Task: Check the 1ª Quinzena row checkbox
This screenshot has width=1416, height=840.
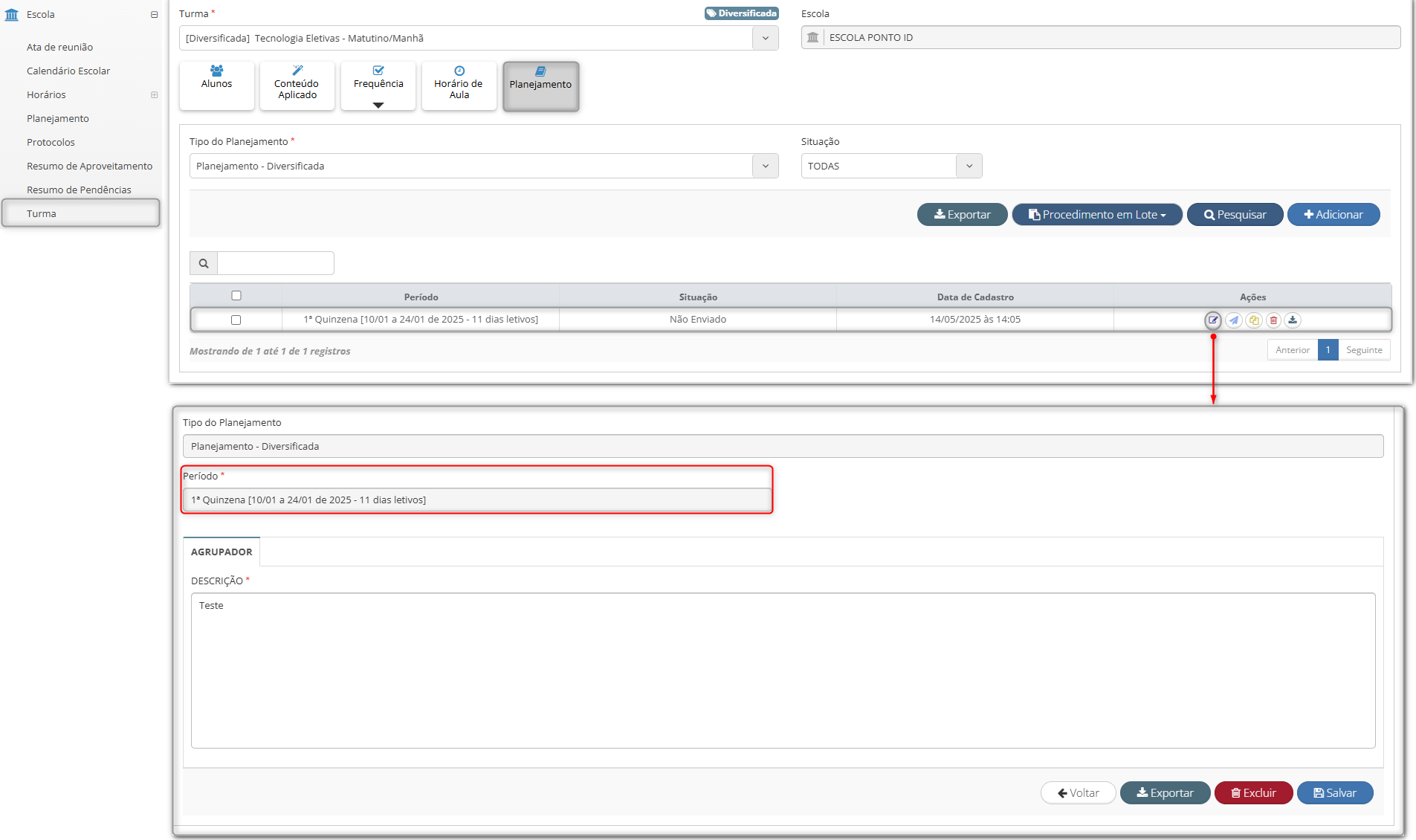Action: 236,320
